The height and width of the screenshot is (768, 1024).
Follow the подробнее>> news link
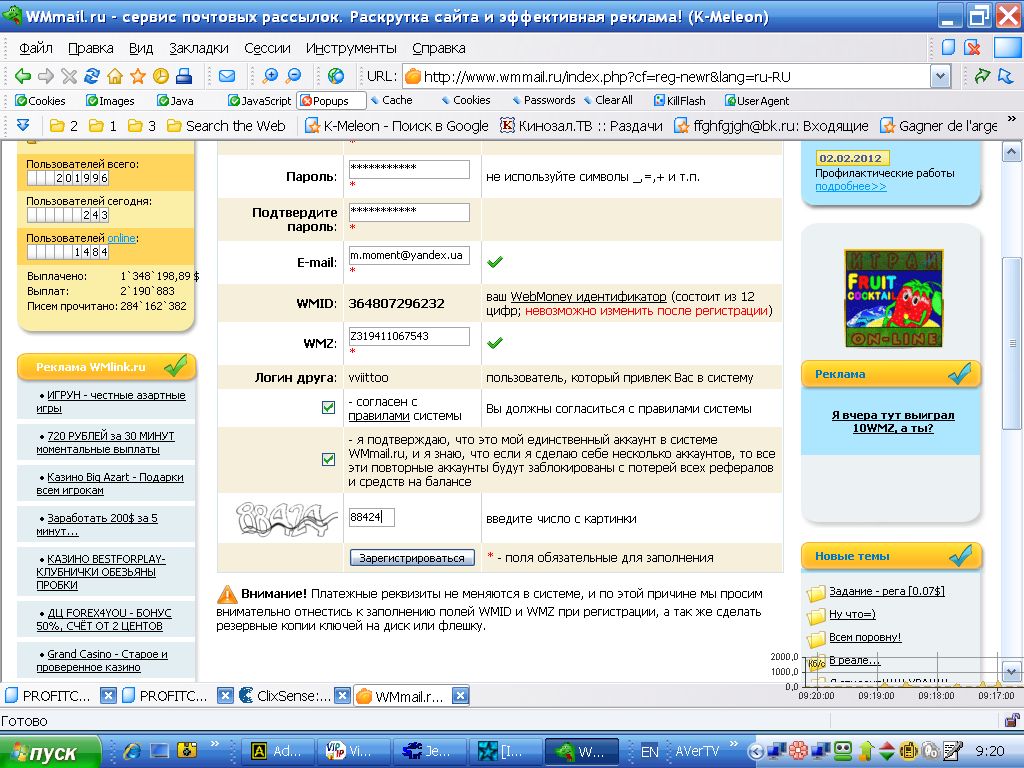[850, 186]
